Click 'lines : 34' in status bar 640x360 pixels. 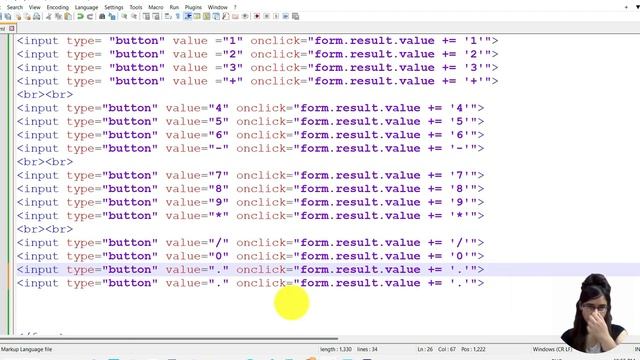coord(367,349)
